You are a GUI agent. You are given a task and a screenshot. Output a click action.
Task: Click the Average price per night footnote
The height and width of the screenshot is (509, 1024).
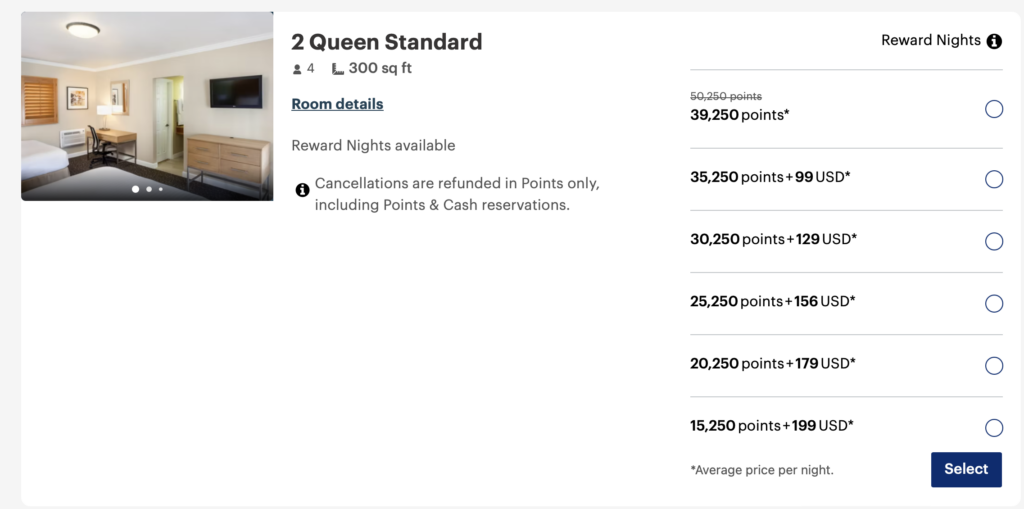pos(762,470)
